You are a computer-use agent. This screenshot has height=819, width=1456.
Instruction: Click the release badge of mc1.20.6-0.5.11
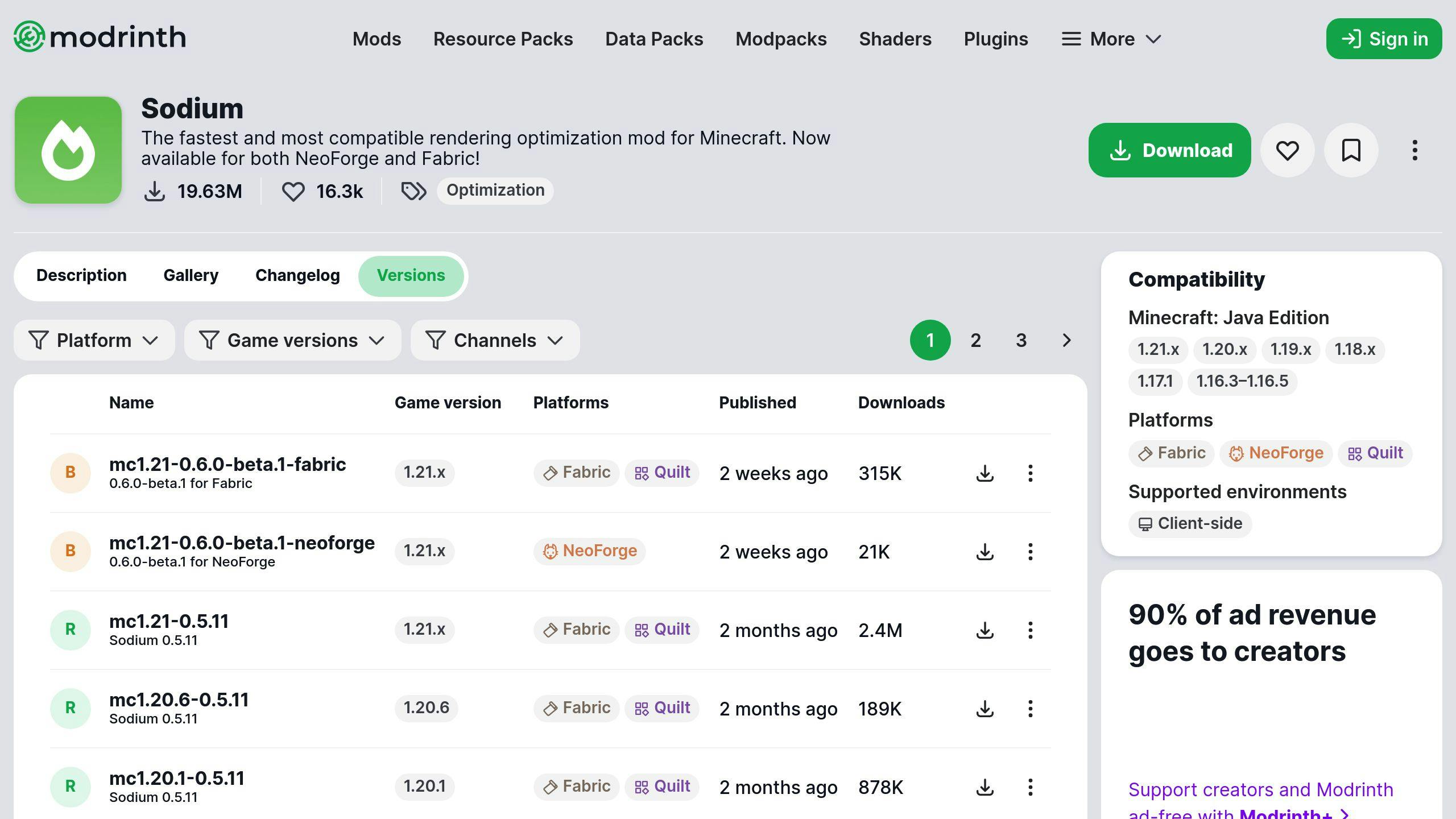(71, 708)
